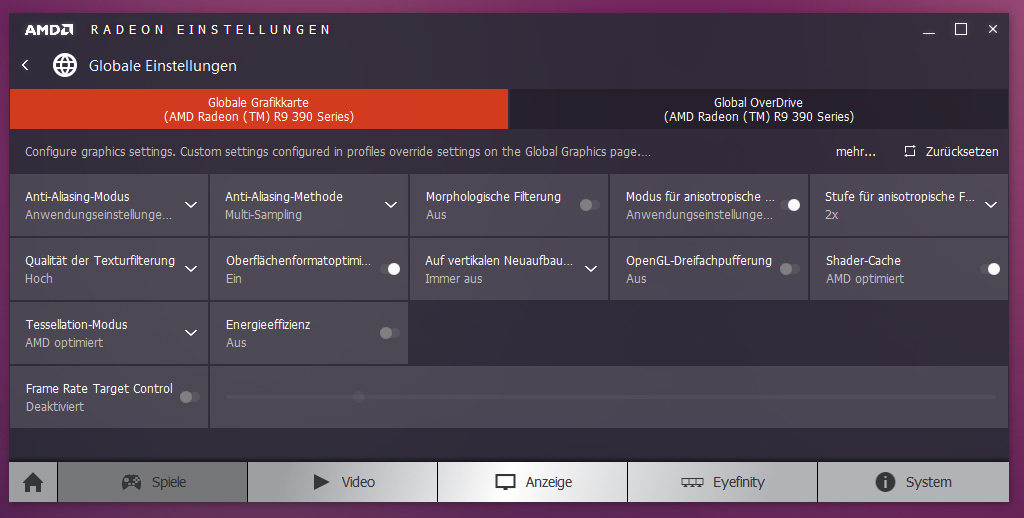
Task: Toggle Modus für anisotropische filtering switch
Action: [790, 205]
